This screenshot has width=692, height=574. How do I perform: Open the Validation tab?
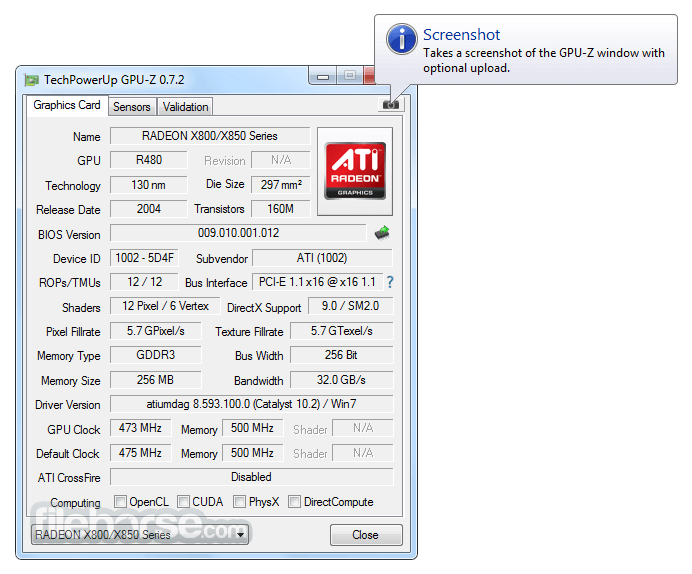pyautogui.click(x=185, y=107)
